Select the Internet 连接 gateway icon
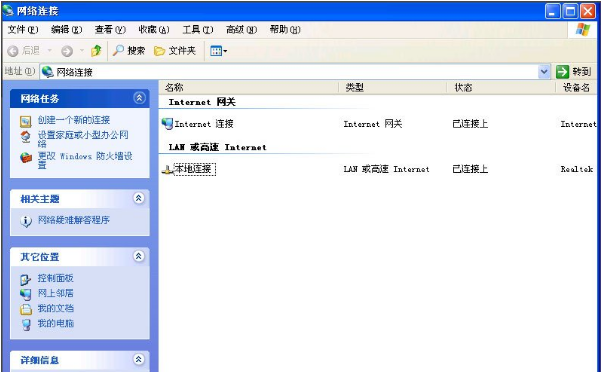This screenshot has width=602, height=372. (x=167, y=124)
